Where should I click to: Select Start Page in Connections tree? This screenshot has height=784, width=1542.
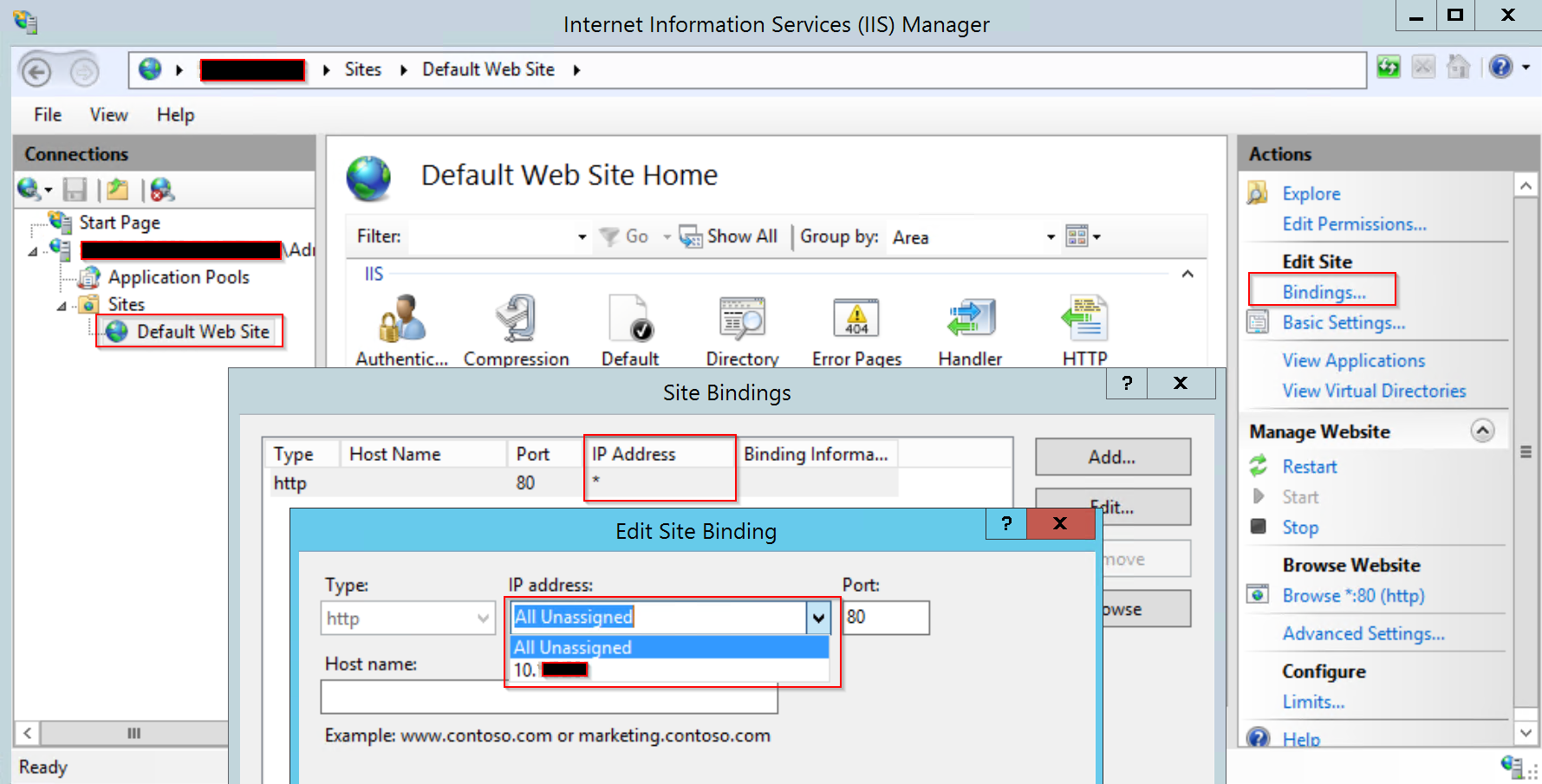click(120, 223)
